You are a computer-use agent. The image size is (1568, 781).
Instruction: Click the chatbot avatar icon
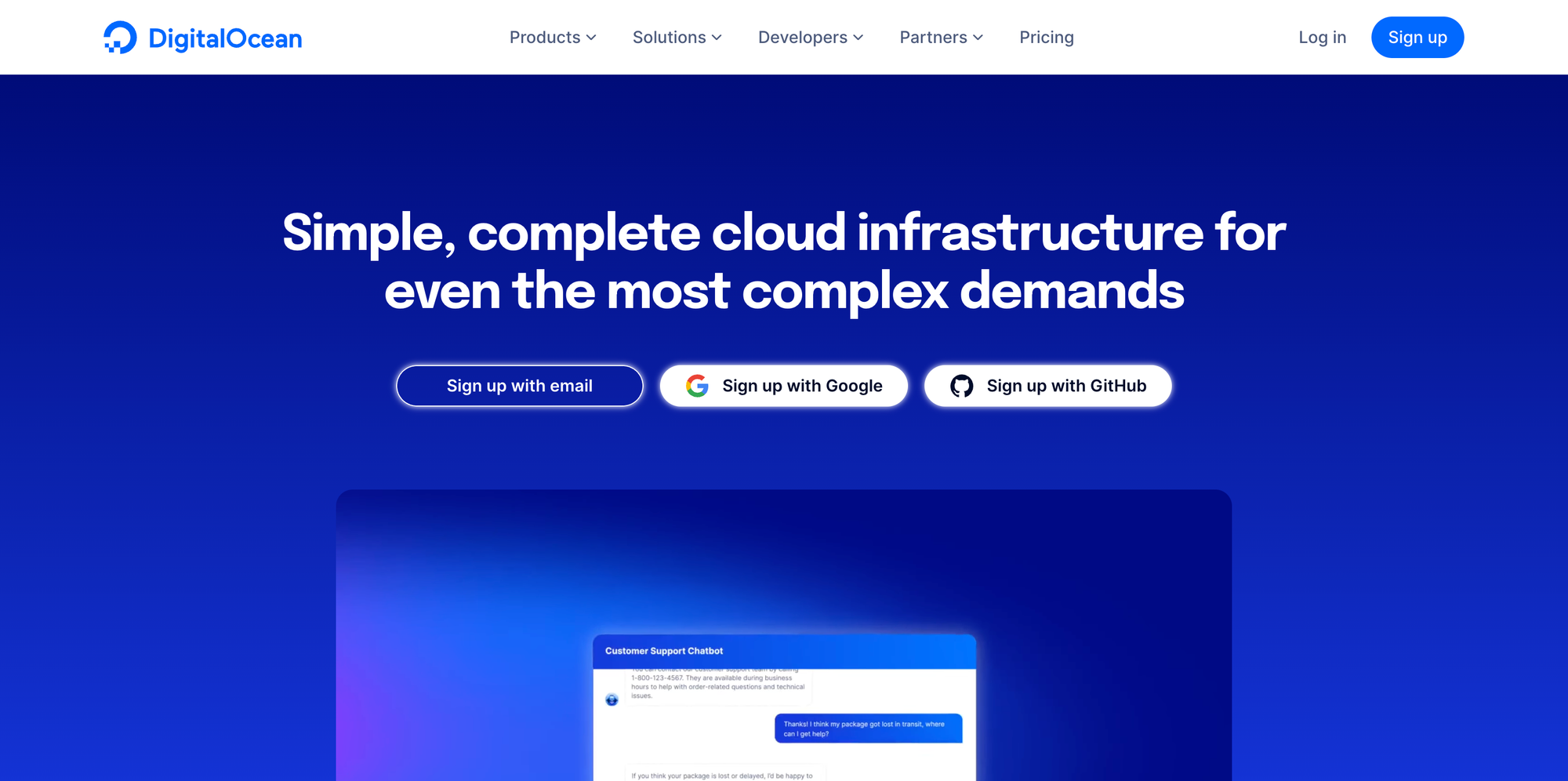pyautogui.click(x=612, y=699)
